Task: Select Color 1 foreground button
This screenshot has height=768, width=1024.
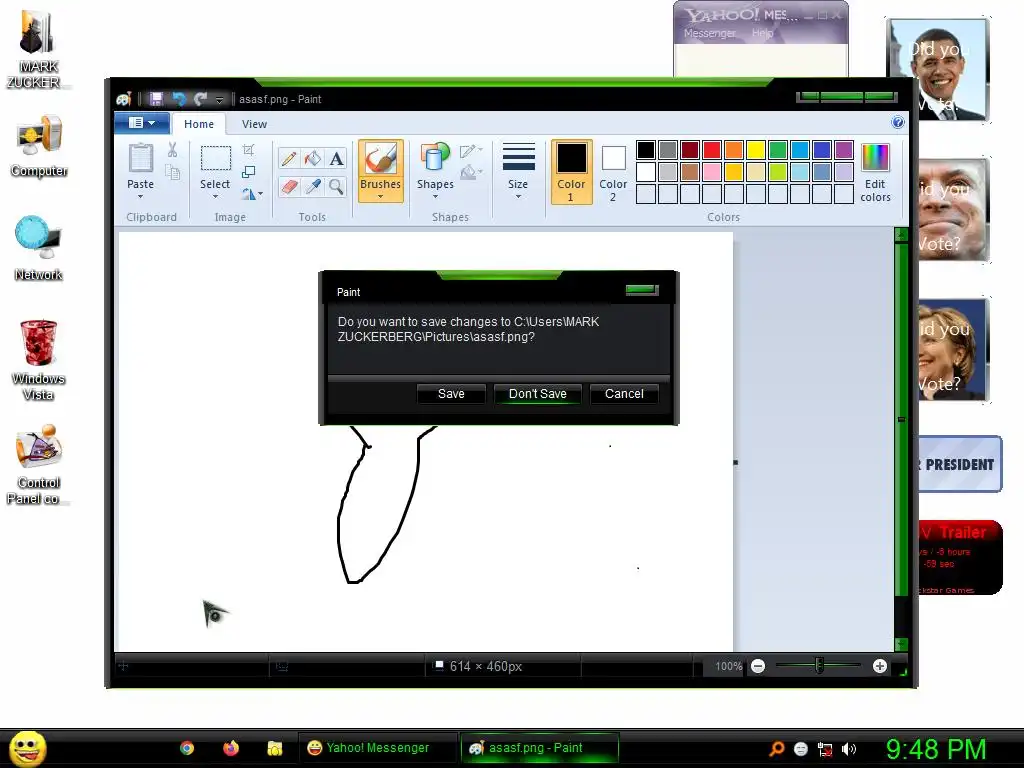Action: tap(571, 172)
